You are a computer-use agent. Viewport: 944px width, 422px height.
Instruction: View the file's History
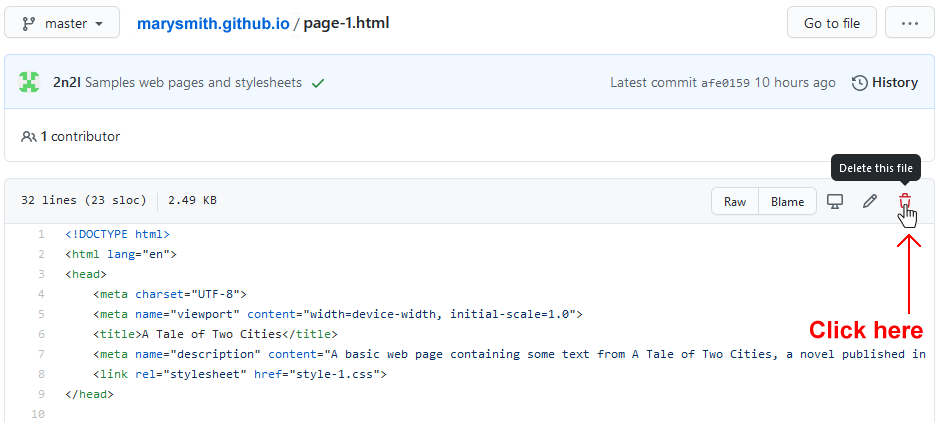point(884,83)
